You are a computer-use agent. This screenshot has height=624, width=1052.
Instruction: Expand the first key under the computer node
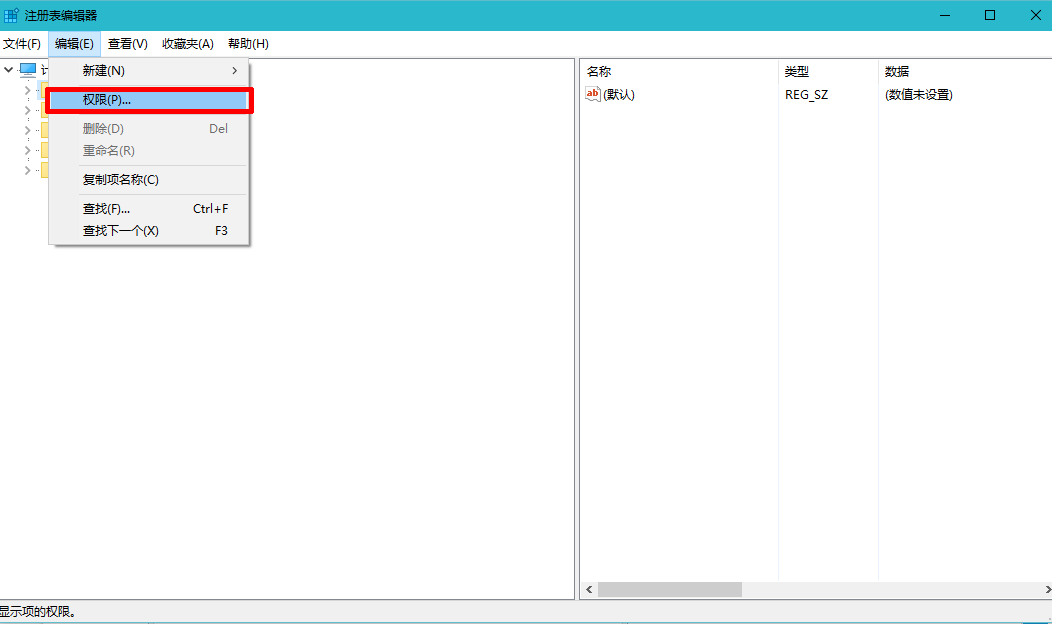click(27, 90)
